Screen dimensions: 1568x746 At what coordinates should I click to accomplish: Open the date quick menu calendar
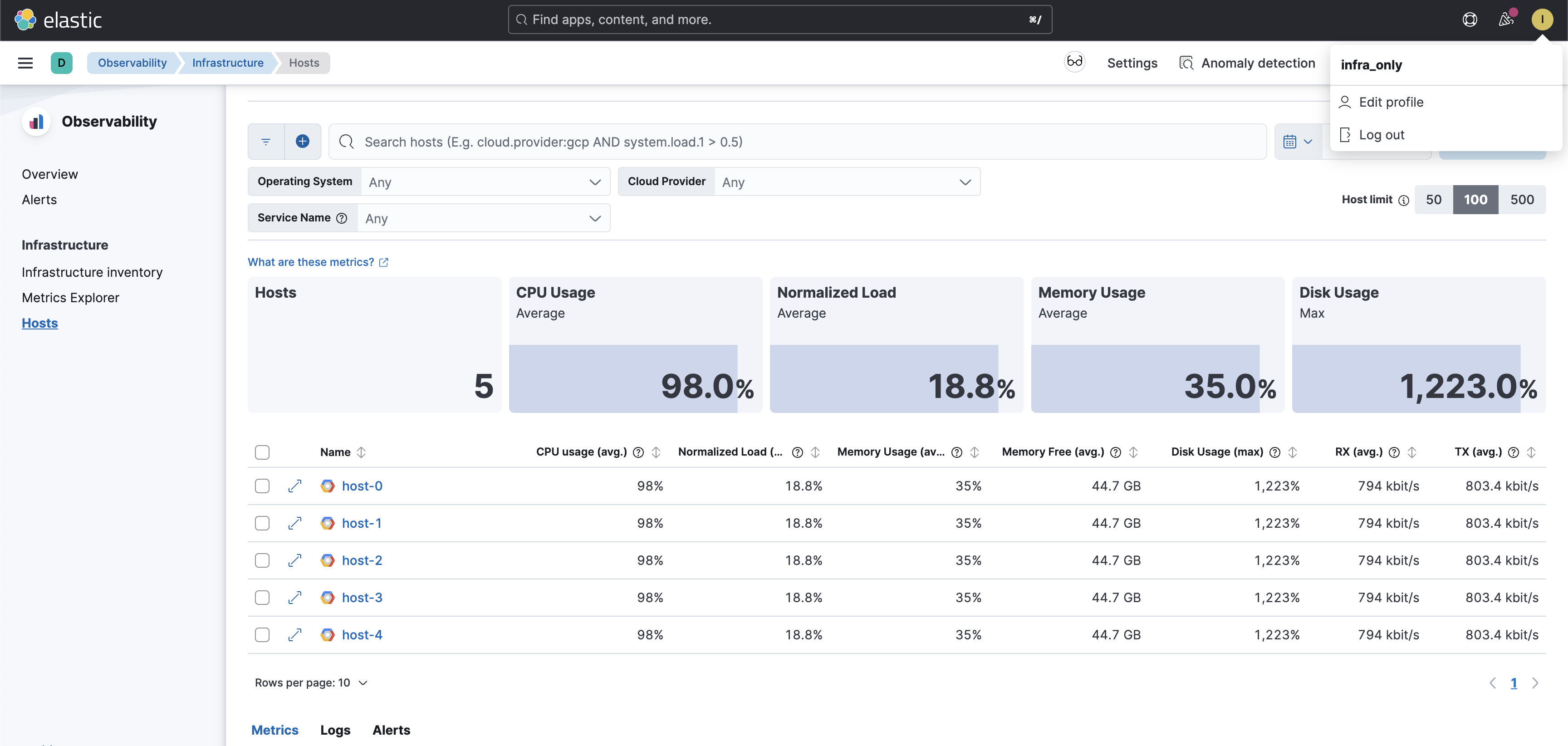[1298, 142]
